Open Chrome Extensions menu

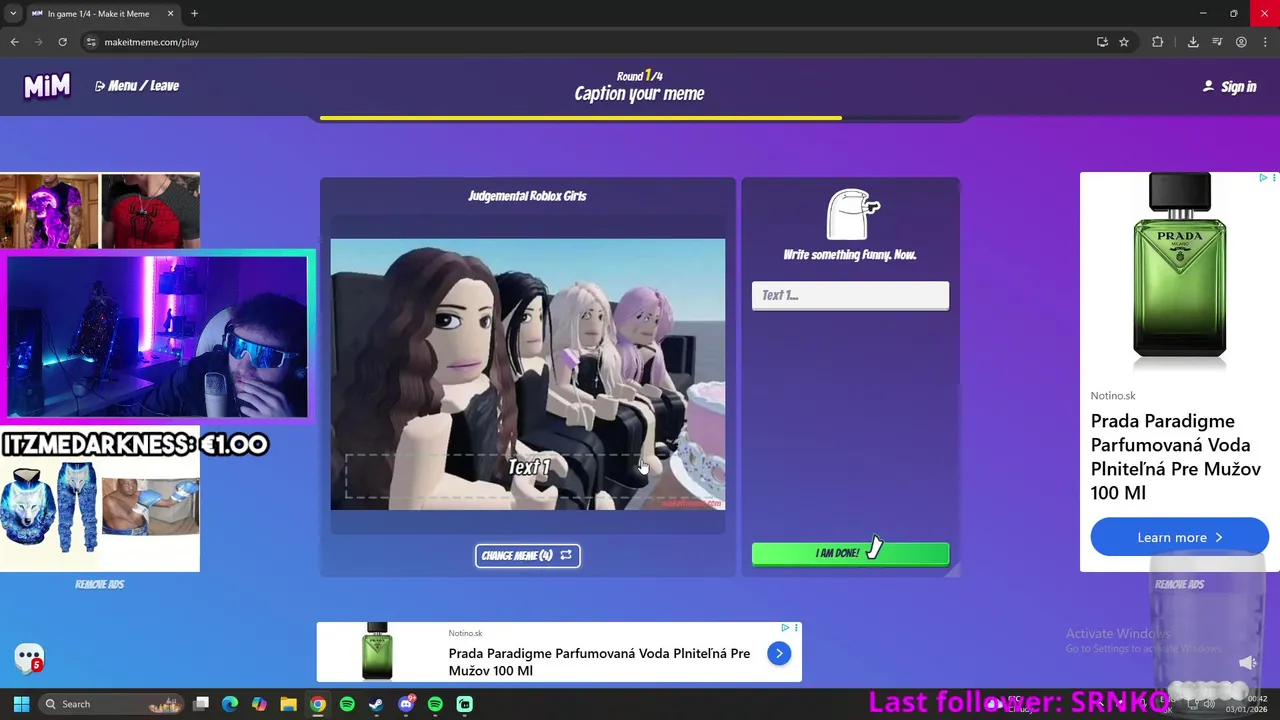(x=1158, y=42)
